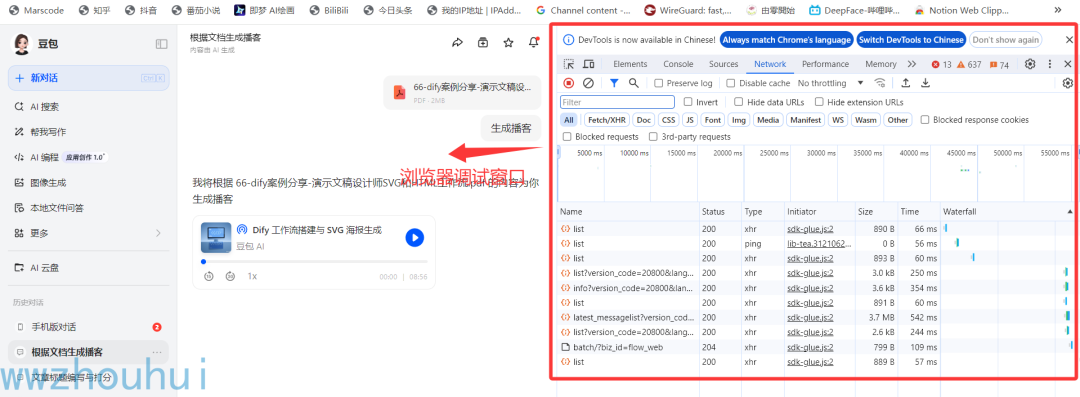Viewport: 1080px width, 397px height.
Task: Check the Invert filter checkbox
Action: click(688, 102)
